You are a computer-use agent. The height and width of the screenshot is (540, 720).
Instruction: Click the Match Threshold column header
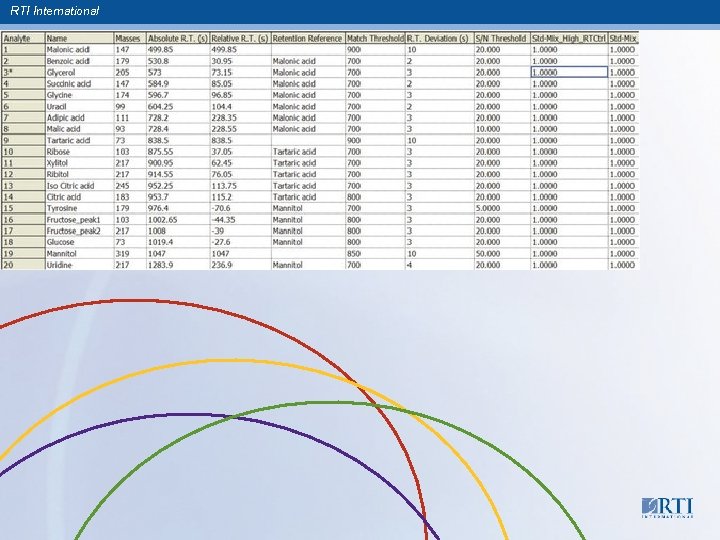[375, 39]
